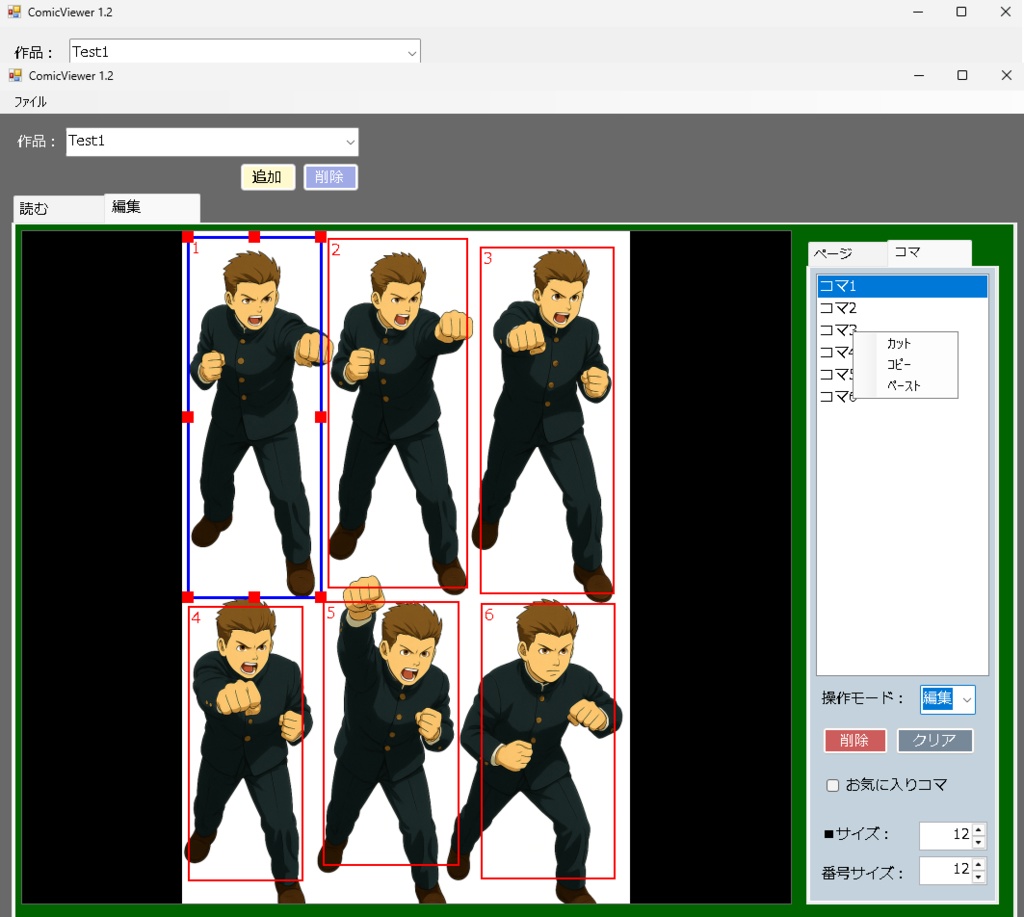Click the クリア button in the side panel

point(936,740)
